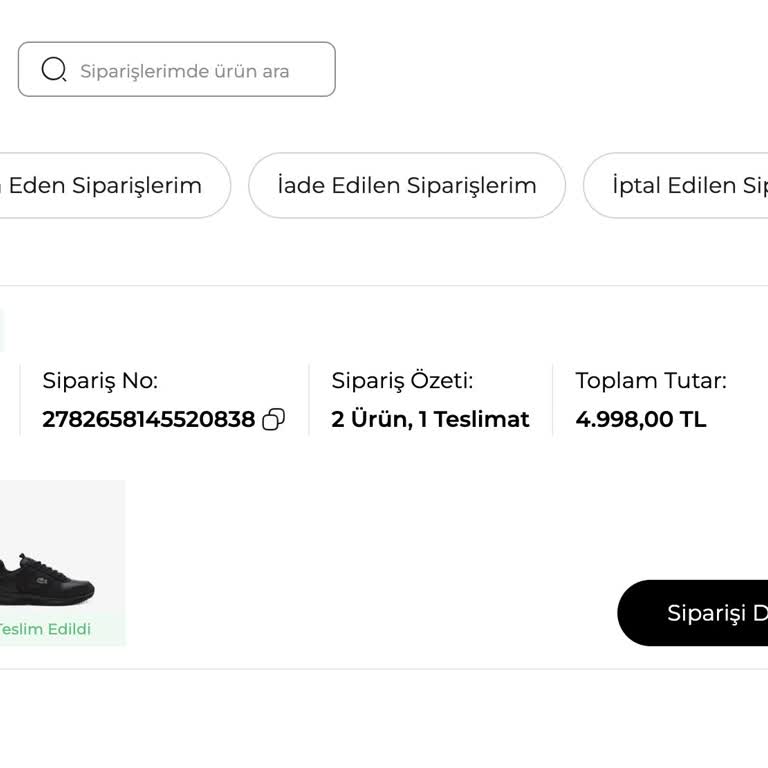Click the word 'Siparişlerim' in the İade tab
The width and height of the screenshot is (768, 768).
tap(471, 185)
